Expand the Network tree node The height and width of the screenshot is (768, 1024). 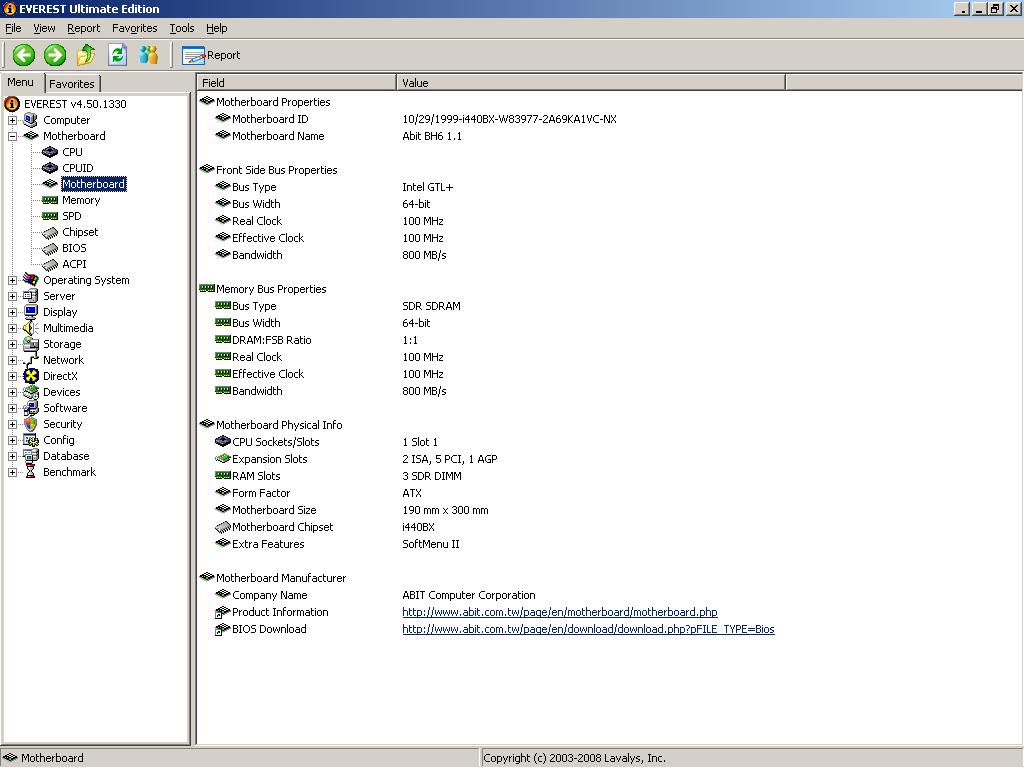tap(12, 360)
